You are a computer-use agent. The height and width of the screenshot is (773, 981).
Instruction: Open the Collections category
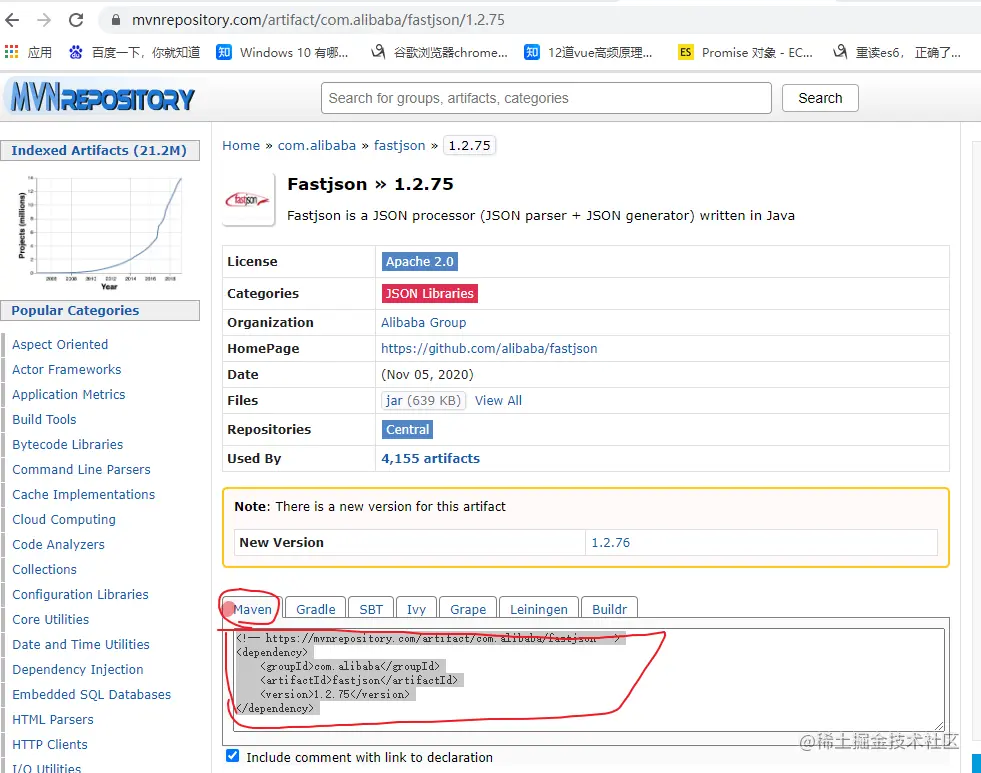[x=44, y=570]
